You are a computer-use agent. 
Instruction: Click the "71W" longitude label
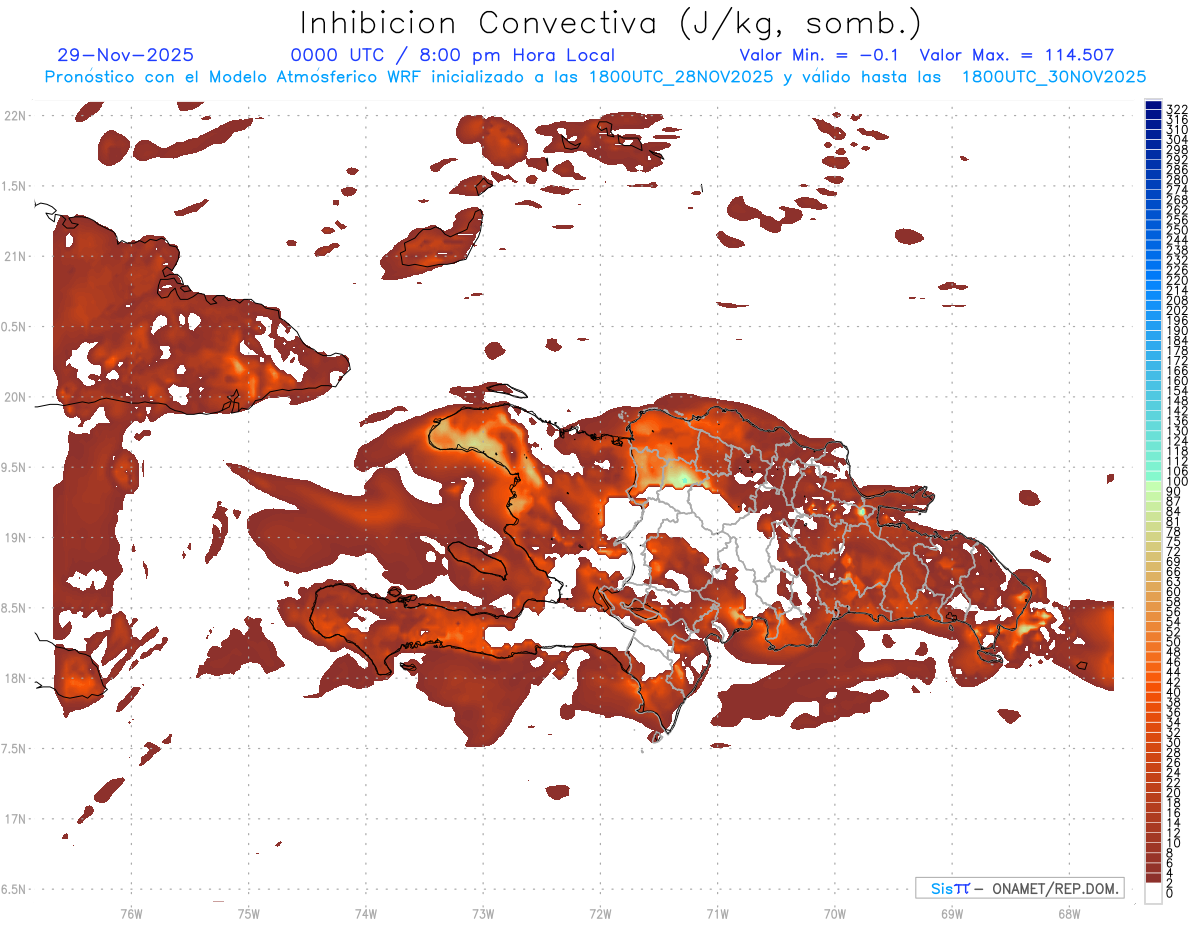(x=717, y=913)
